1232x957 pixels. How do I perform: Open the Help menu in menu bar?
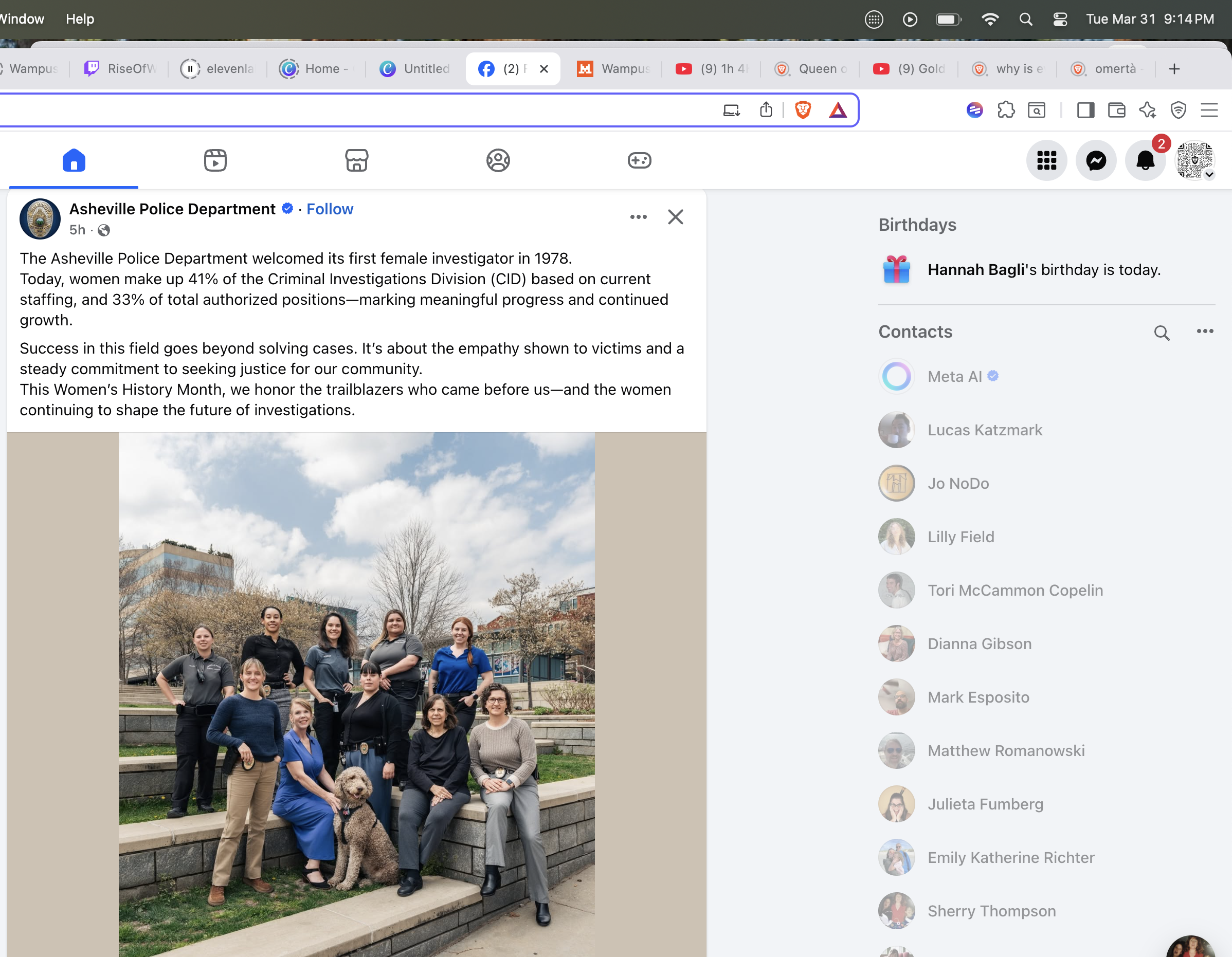(x=80, y=19)
